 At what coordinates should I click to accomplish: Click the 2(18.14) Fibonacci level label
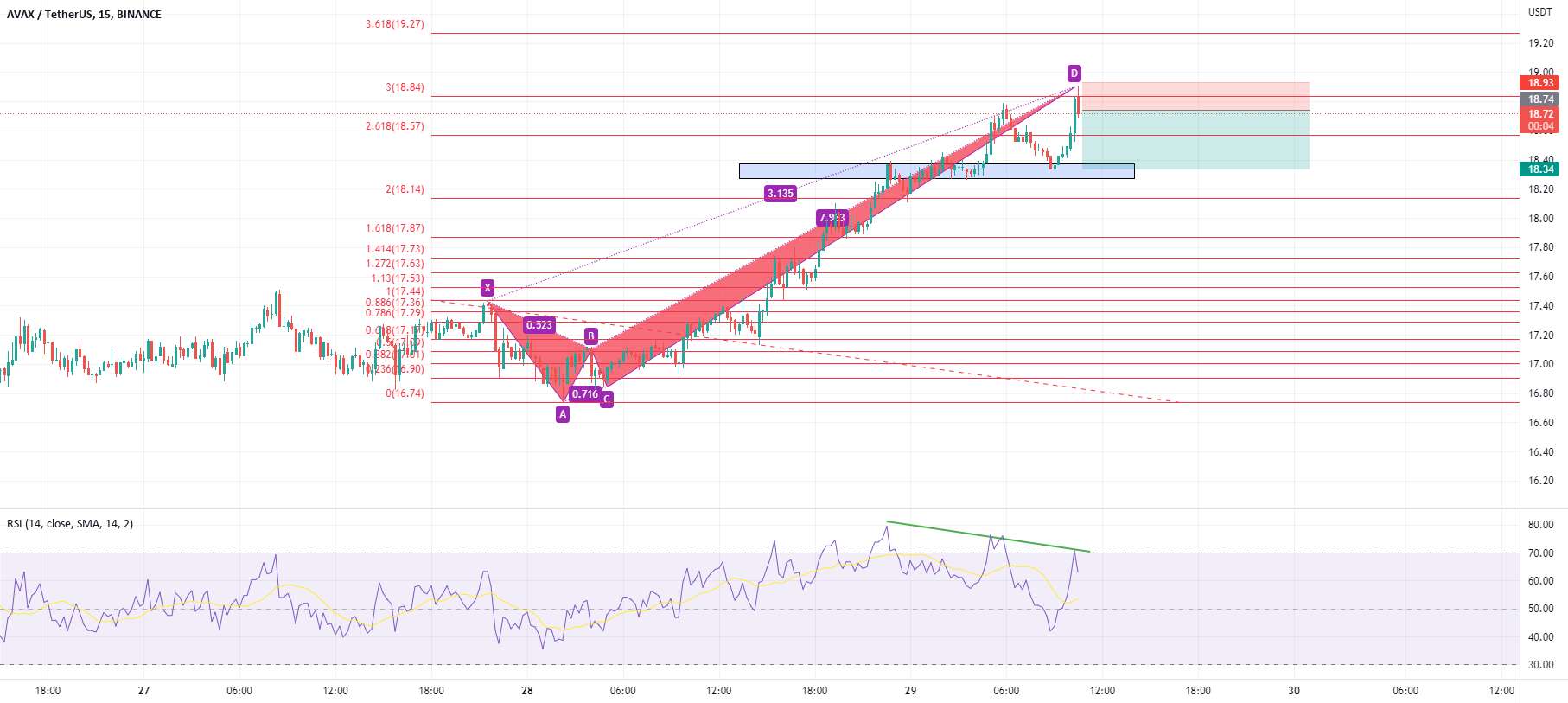(405, 189)
